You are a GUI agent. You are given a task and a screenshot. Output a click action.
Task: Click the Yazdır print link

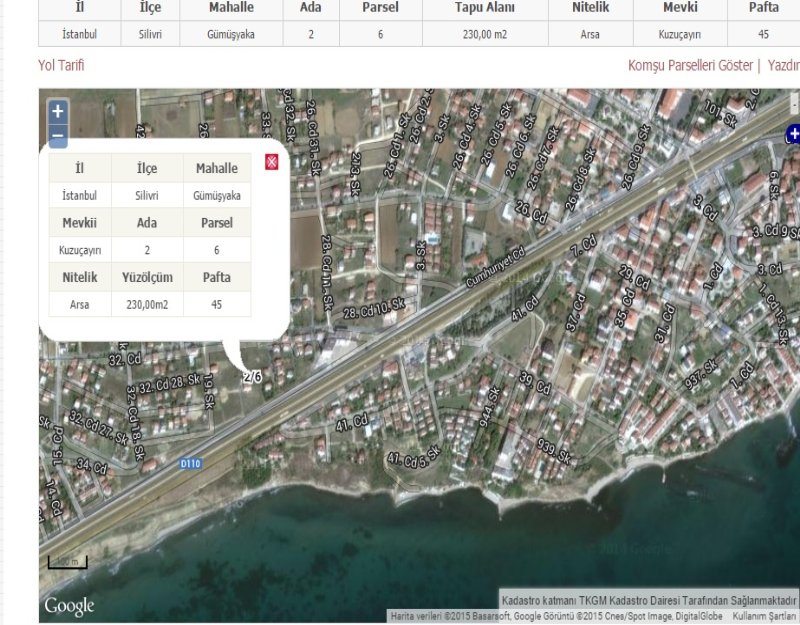click(x=783, y=65)
